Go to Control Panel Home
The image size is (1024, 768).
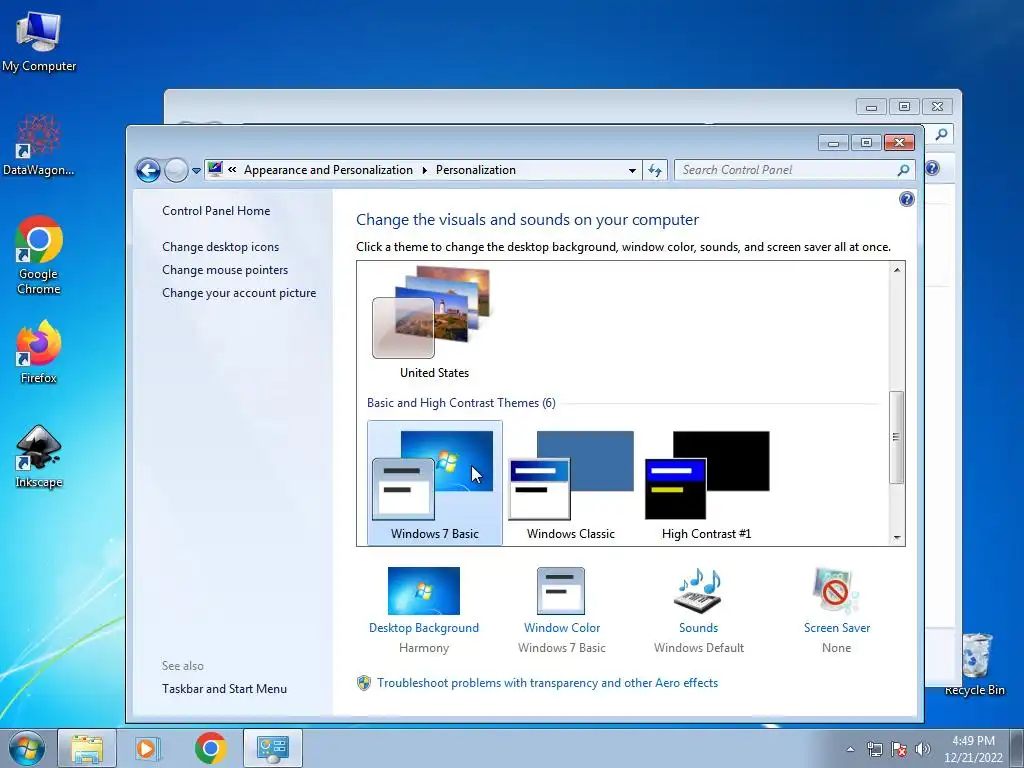pos(216,211)
